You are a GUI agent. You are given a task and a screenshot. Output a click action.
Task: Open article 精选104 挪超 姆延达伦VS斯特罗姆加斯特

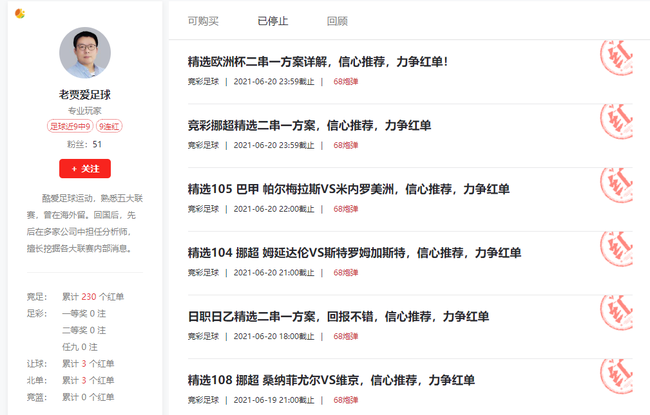[354, 253]
